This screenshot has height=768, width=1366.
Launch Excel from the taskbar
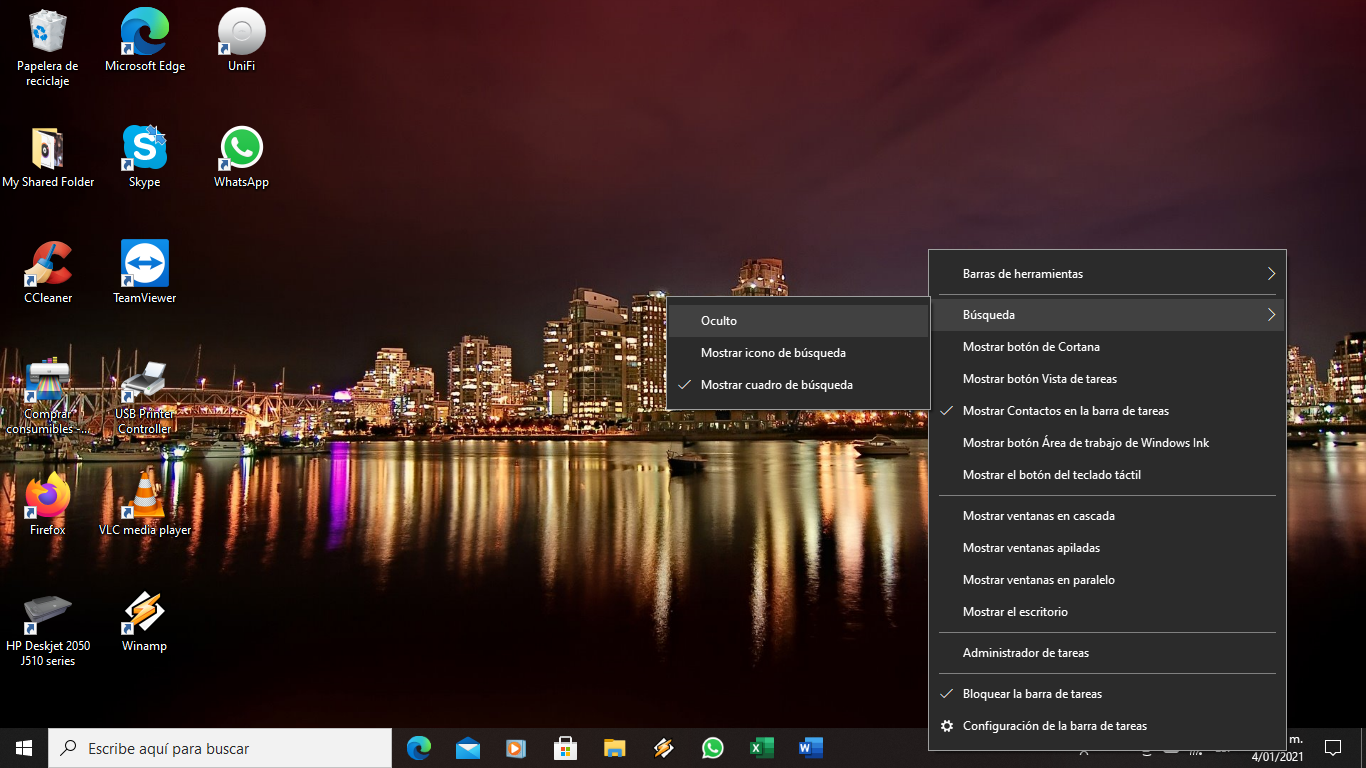pos(761,748)
